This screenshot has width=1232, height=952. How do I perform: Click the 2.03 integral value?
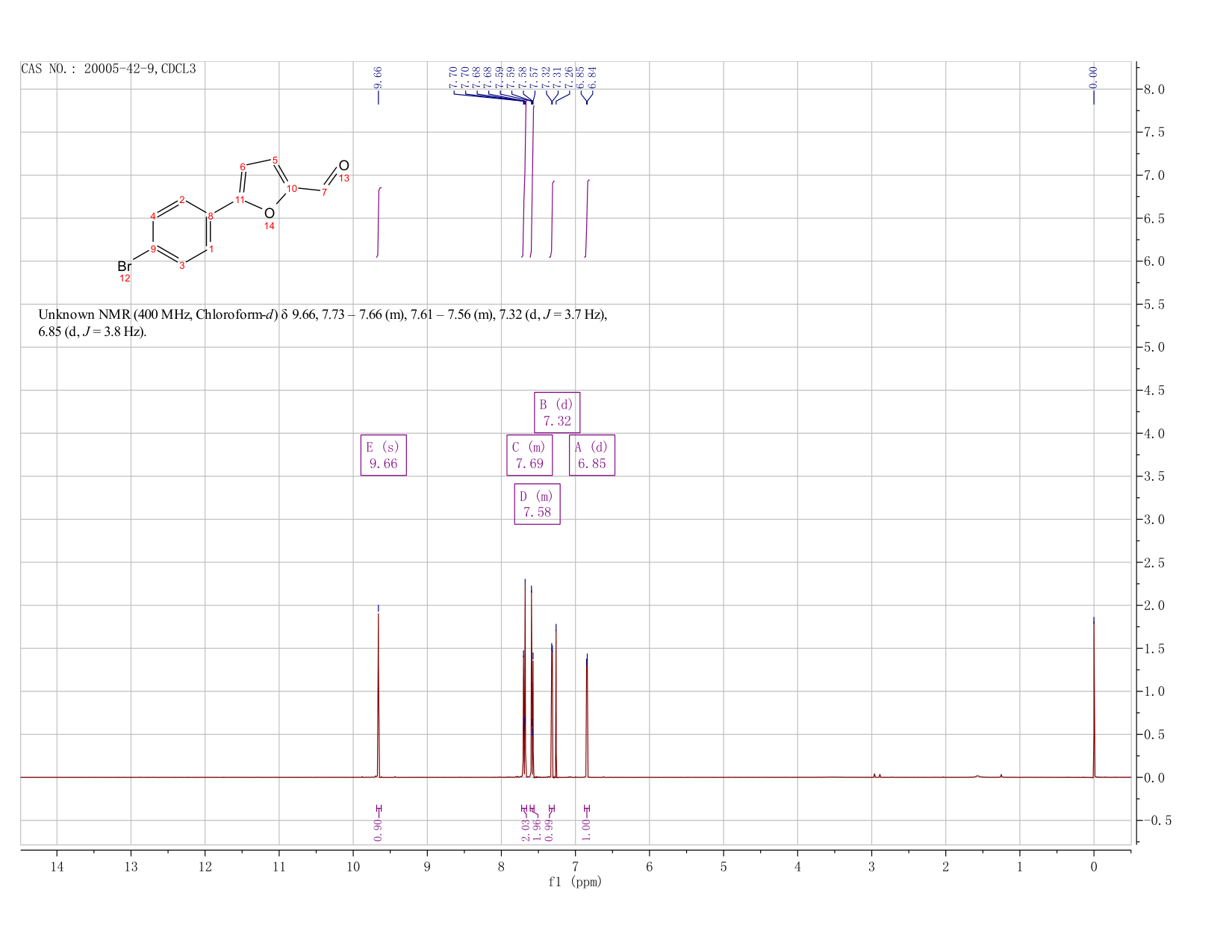click(525, 830)
